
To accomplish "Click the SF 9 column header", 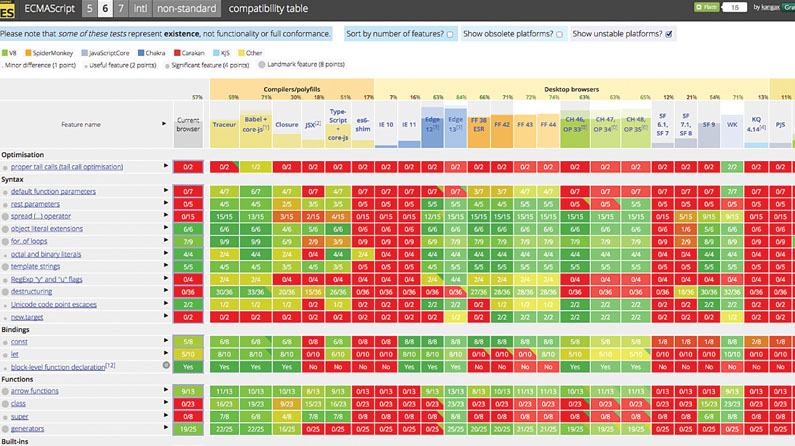I will [709, 125].
